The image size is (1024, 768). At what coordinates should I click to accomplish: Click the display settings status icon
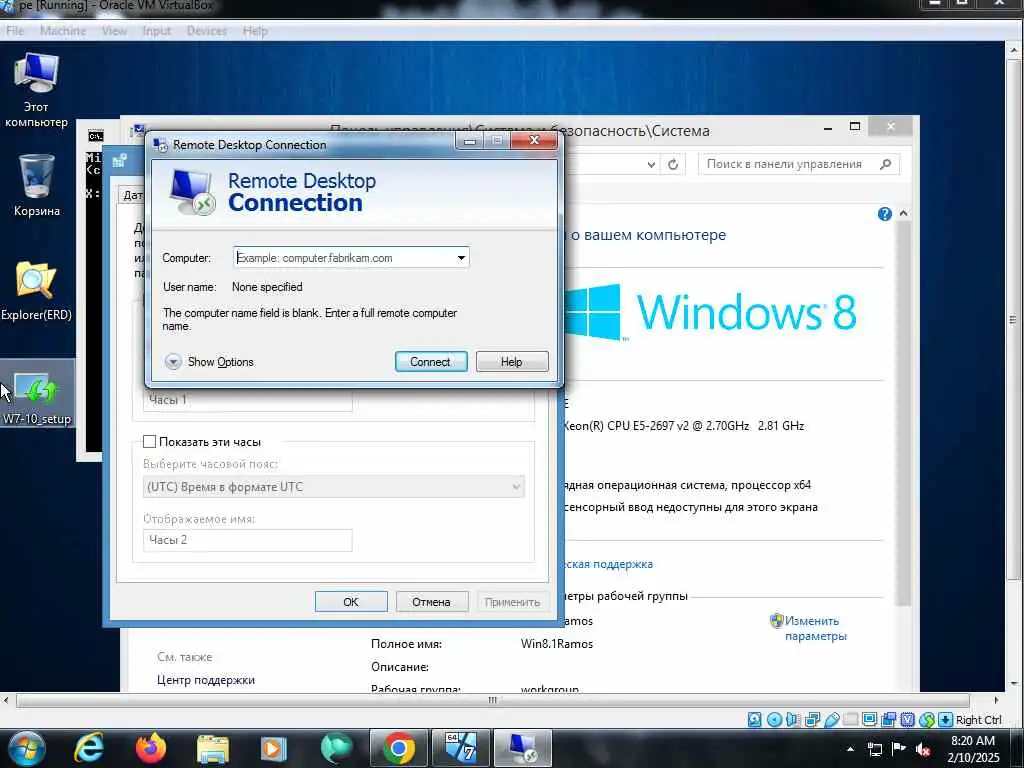click(x=869, y=720)
